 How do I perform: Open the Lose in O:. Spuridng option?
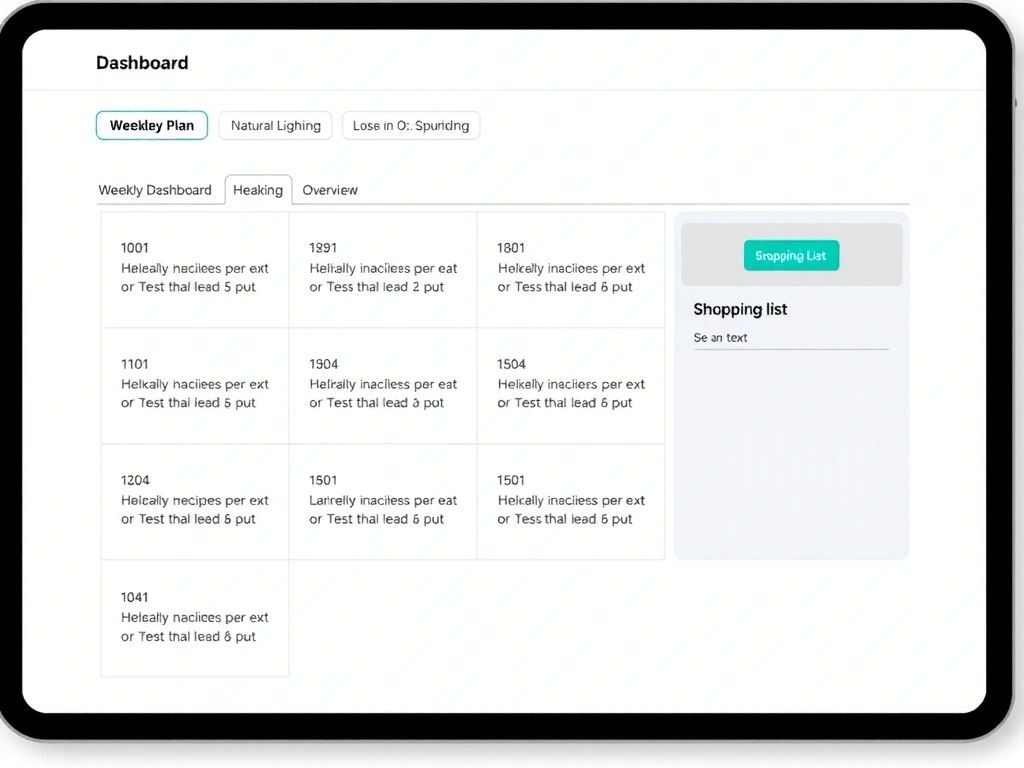(x=410, y=126)
